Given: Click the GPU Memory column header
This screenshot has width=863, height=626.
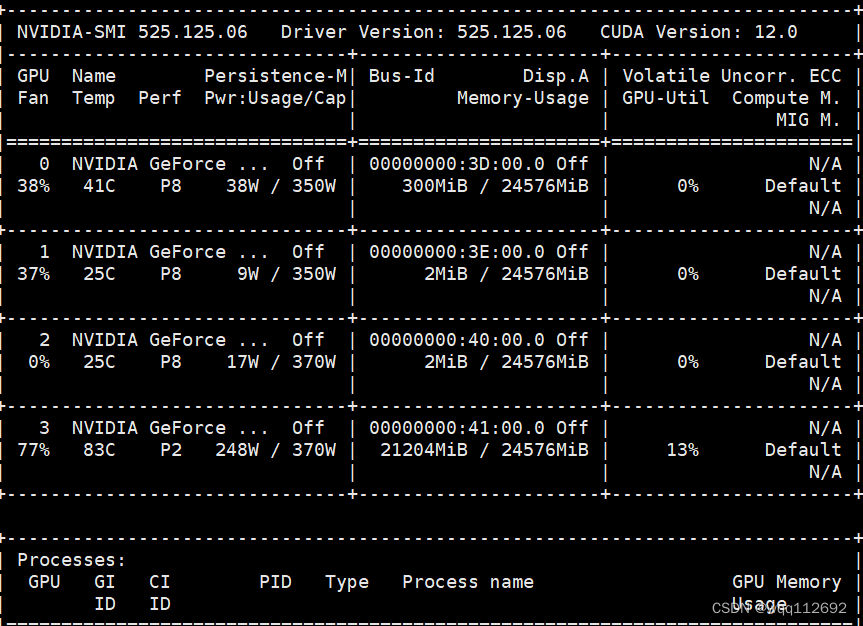Looking at the screenshot, I should pyautogui.click(x=786, y=583).
